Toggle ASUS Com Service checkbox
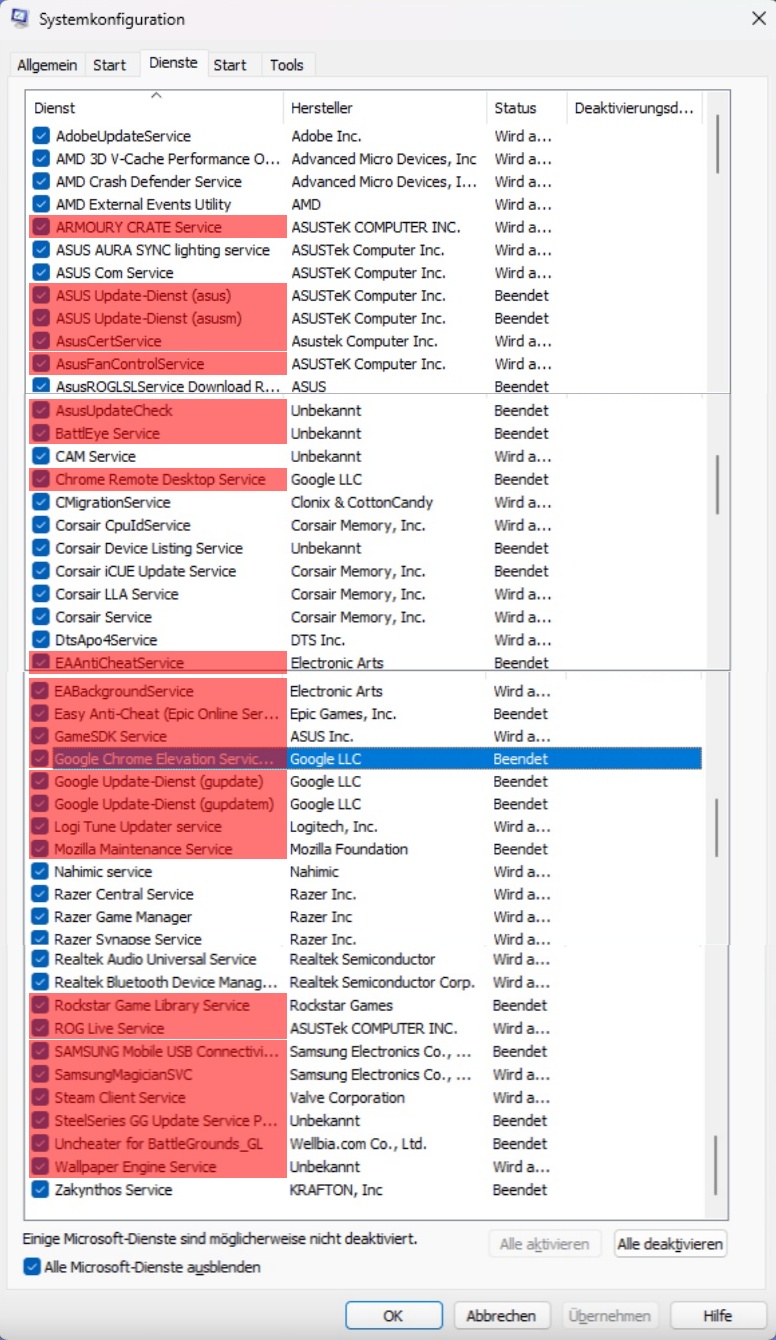 [x=41, y=273]
